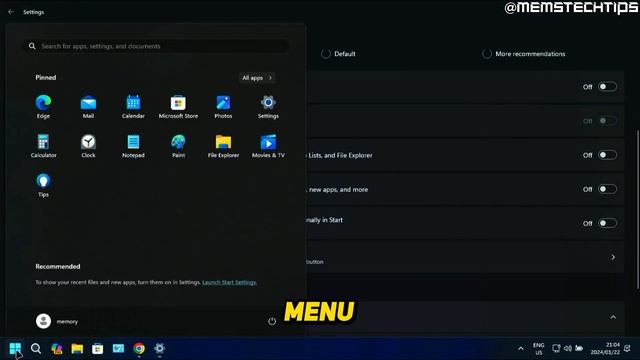Open Copilot icon on taskbar

coord(57,348)
